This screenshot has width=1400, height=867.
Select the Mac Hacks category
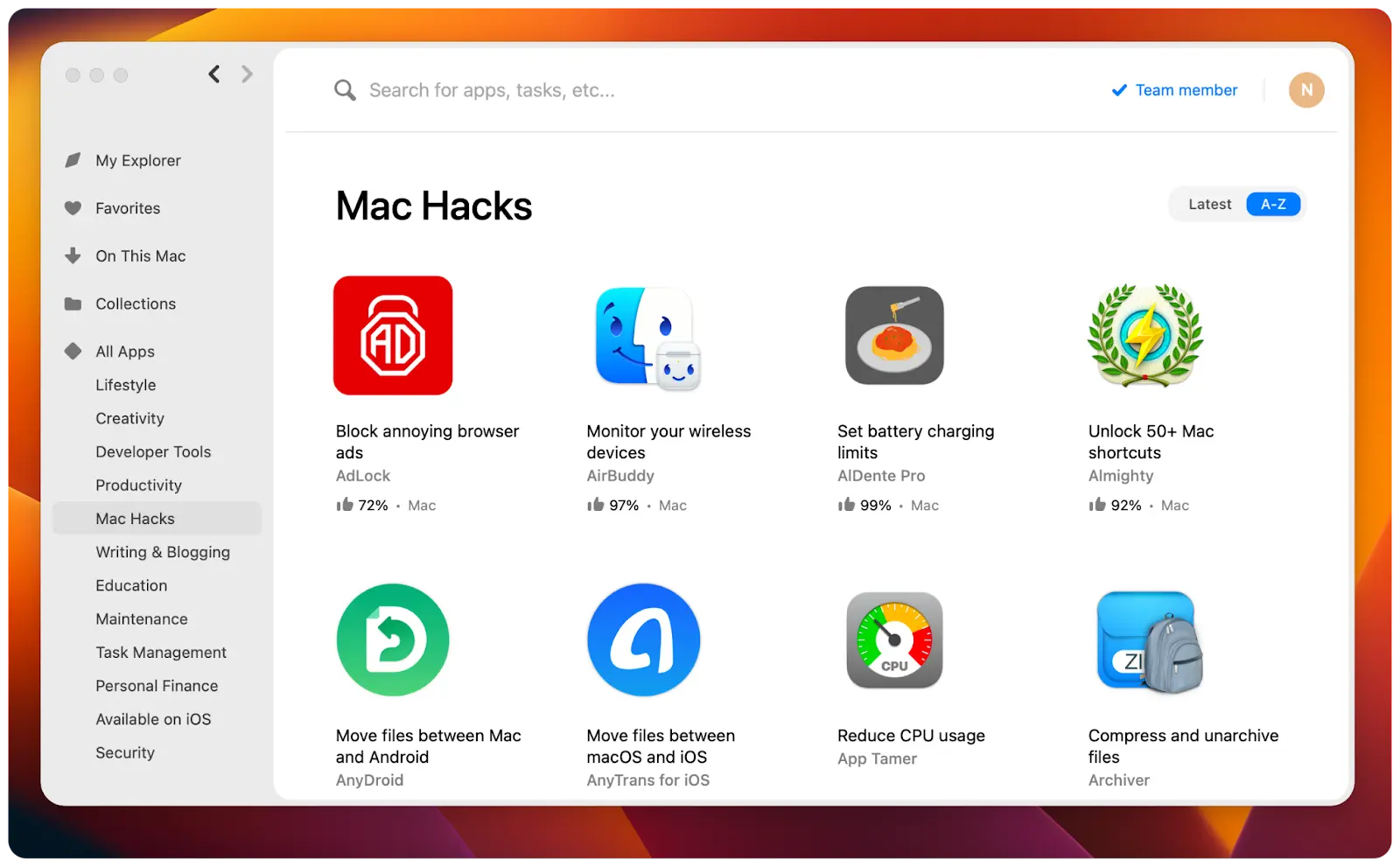[x=157, y=518]
